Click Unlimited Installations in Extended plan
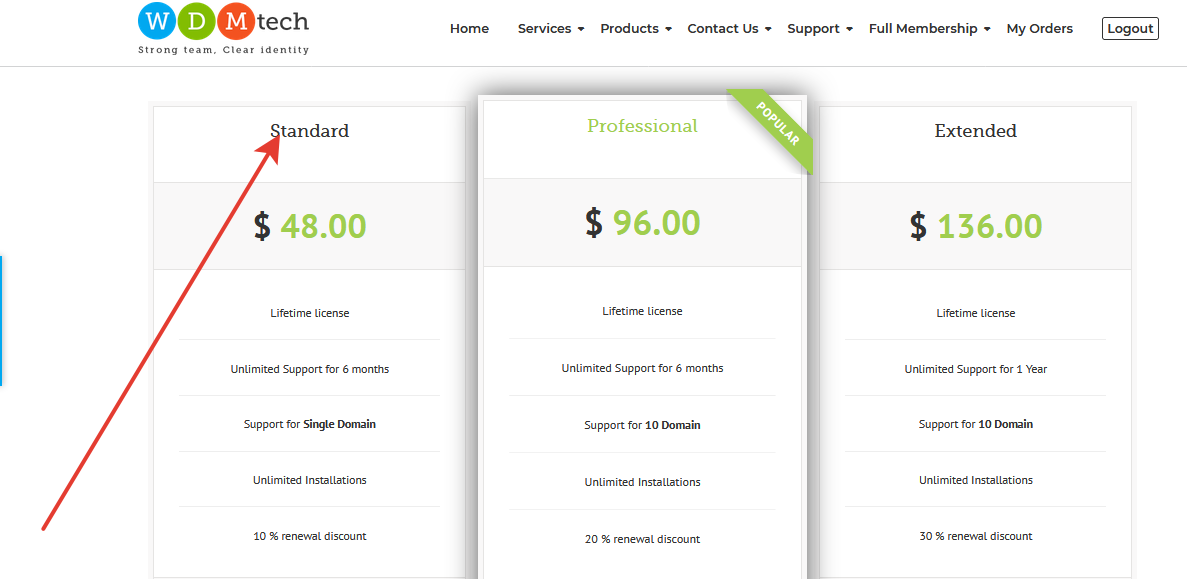The height and width of the screenshot is (579, 1187). click(976, 480)
